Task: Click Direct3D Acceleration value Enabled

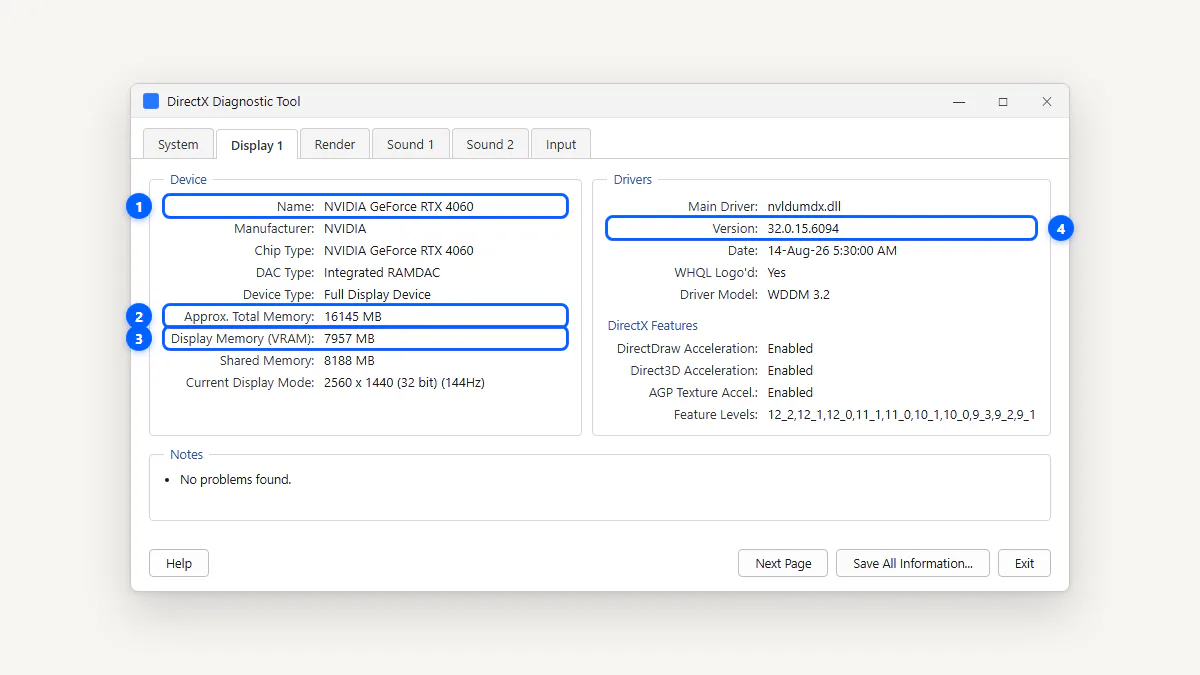Action: coord(790,370)
